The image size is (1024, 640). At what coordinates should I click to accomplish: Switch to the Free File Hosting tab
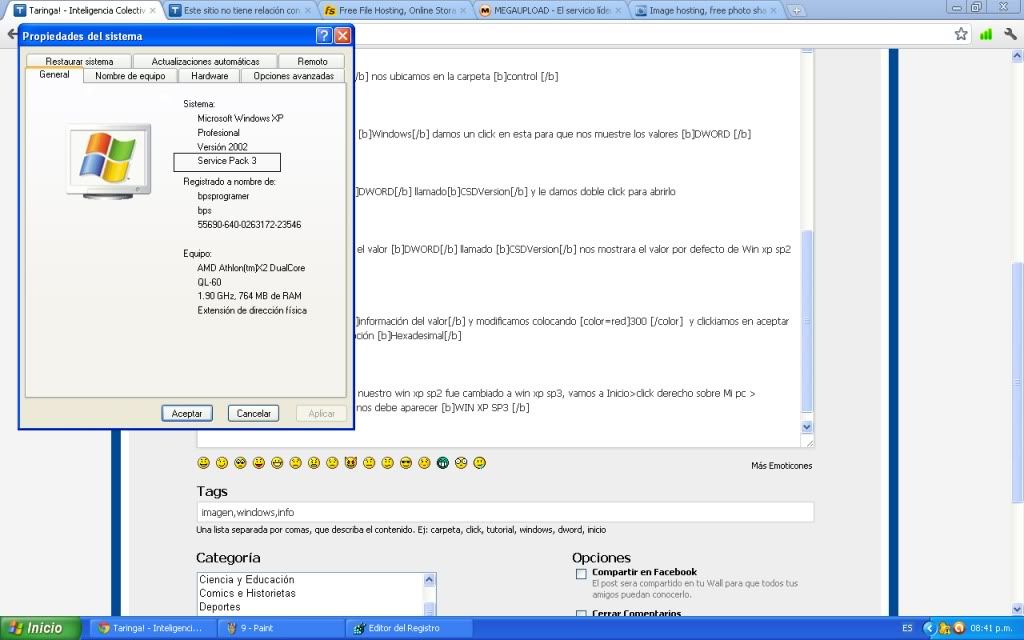click(x=397, y=10)
